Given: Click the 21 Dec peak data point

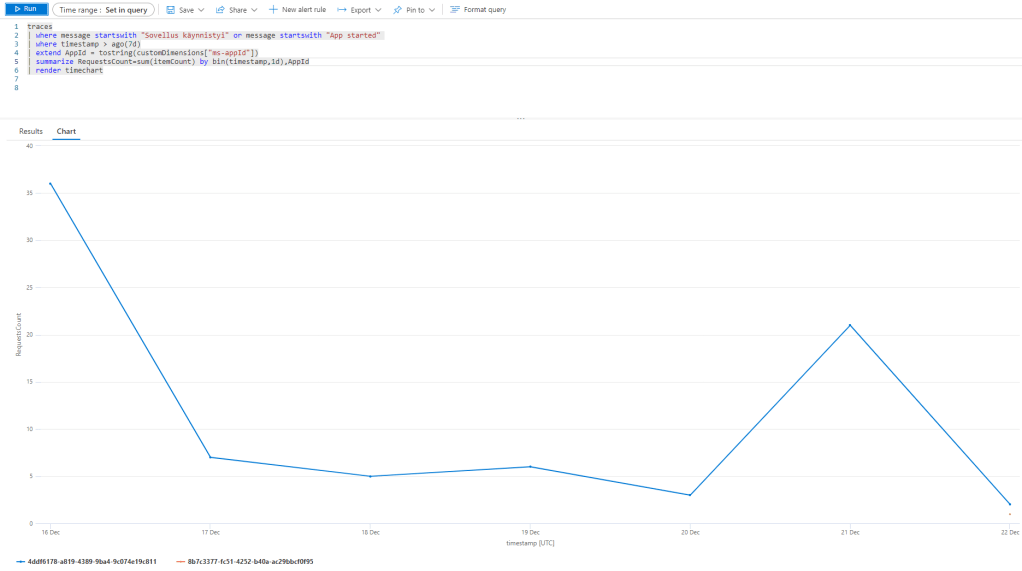Looking at the screenshot, I should [850, 325].
